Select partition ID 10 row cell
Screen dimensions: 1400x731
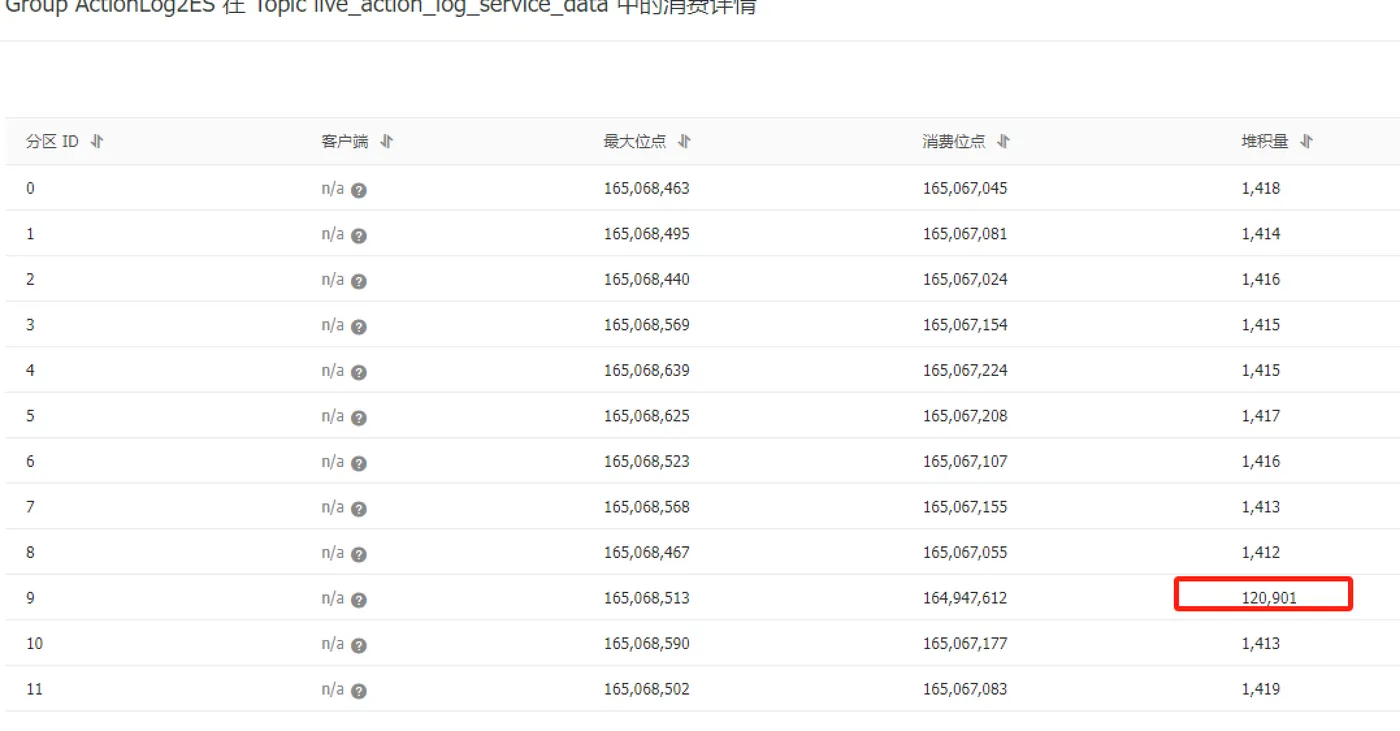[35, 643]
